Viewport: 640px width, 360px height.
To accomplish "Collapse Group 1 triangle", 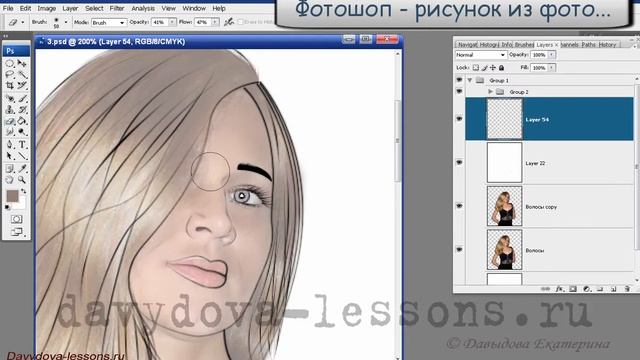I will 470,80.
